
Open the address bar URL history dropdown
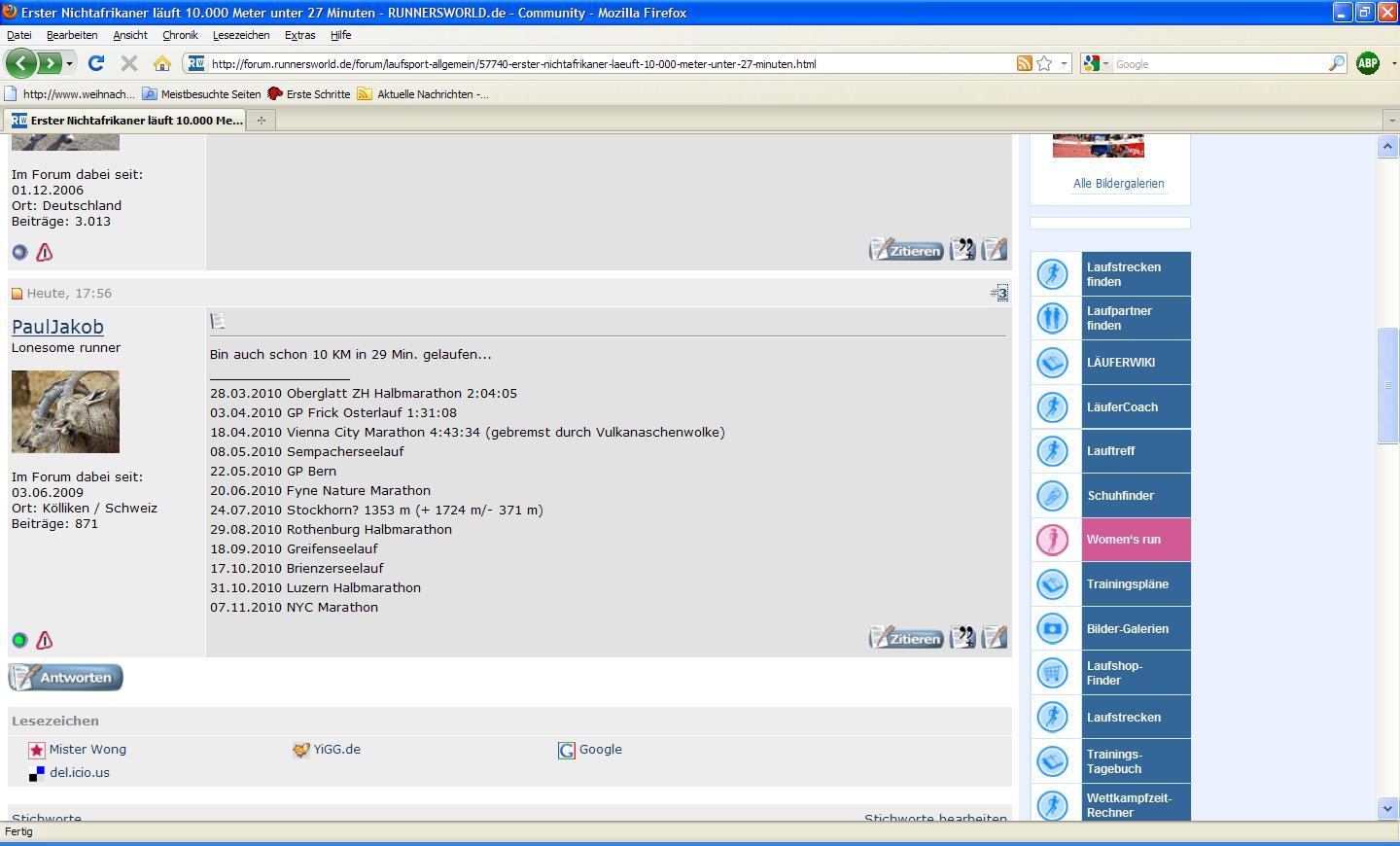point(1064,63)
